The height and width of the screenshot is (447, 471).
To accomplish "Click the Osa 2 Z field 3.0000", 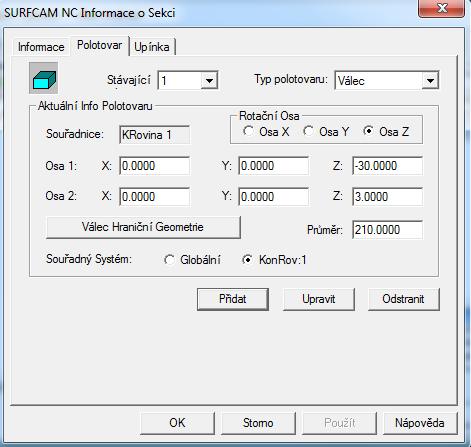I will point(387,196).
